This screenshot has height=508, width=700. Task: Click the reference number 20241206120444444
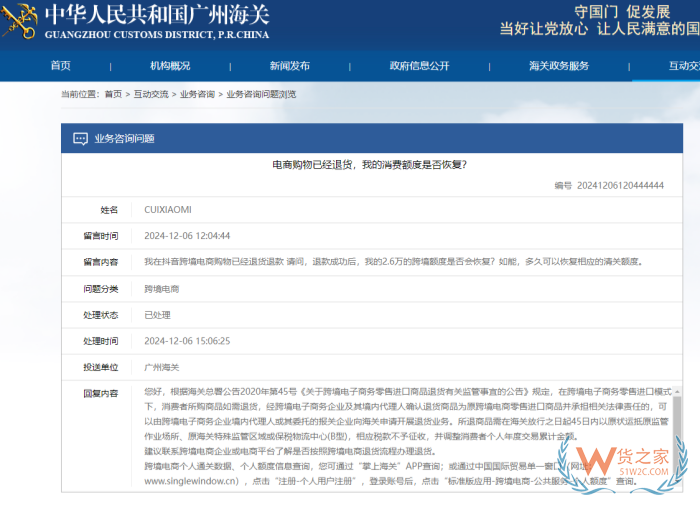coord(620,185)
